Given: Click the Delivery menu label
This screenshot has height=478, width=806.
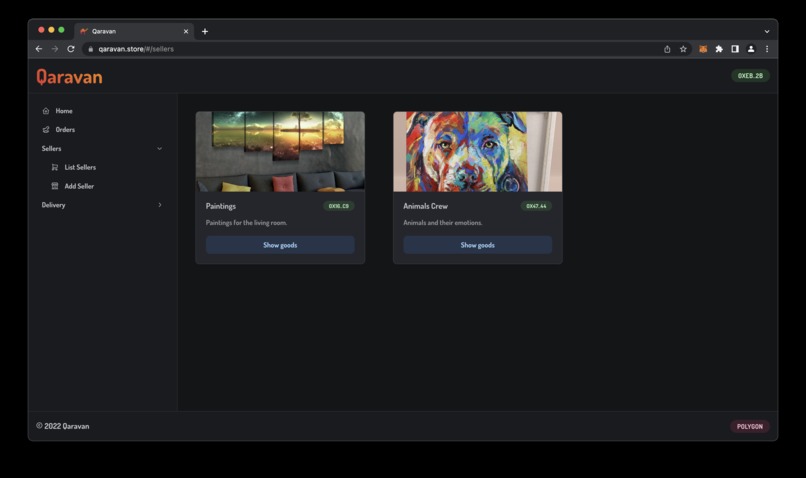Looking at the screenshot, I should click(53, 205).
